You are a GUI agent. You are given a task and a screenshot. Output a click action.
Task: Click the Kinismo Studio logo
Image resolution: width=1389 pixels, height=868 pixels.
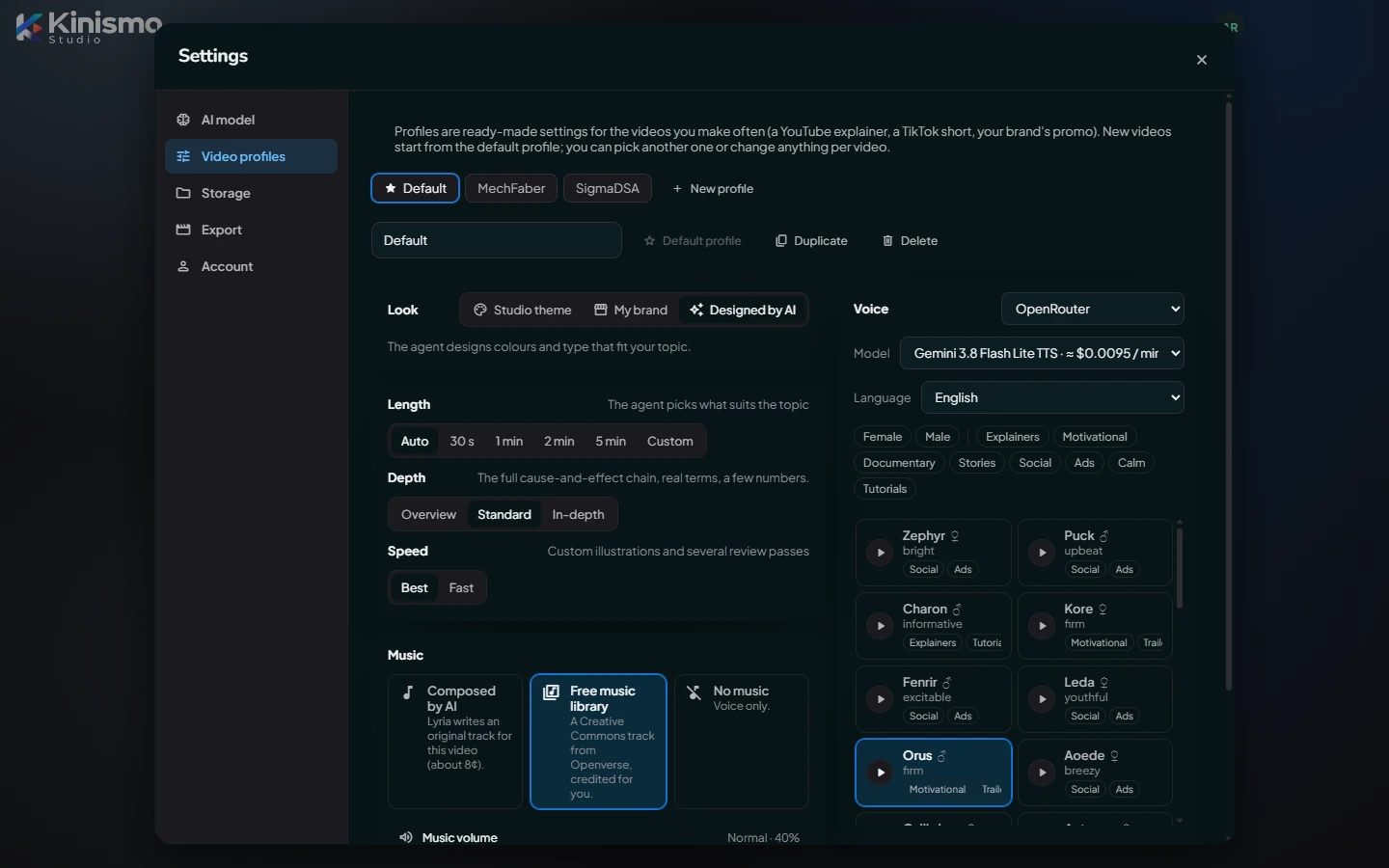click(x=89, y=26)
